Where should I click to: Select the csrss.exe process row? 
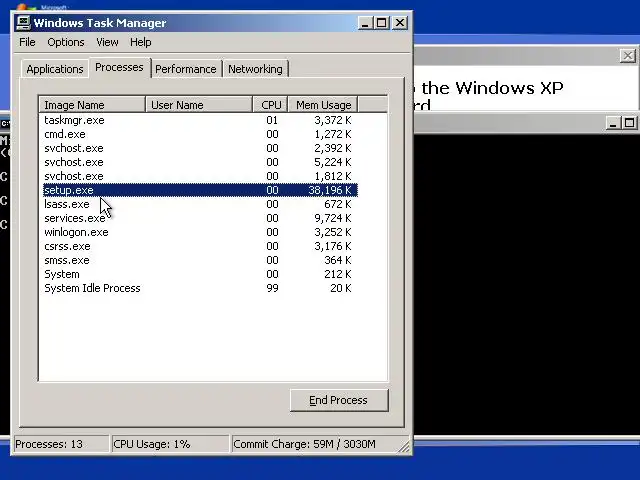[x=200, y=246]
